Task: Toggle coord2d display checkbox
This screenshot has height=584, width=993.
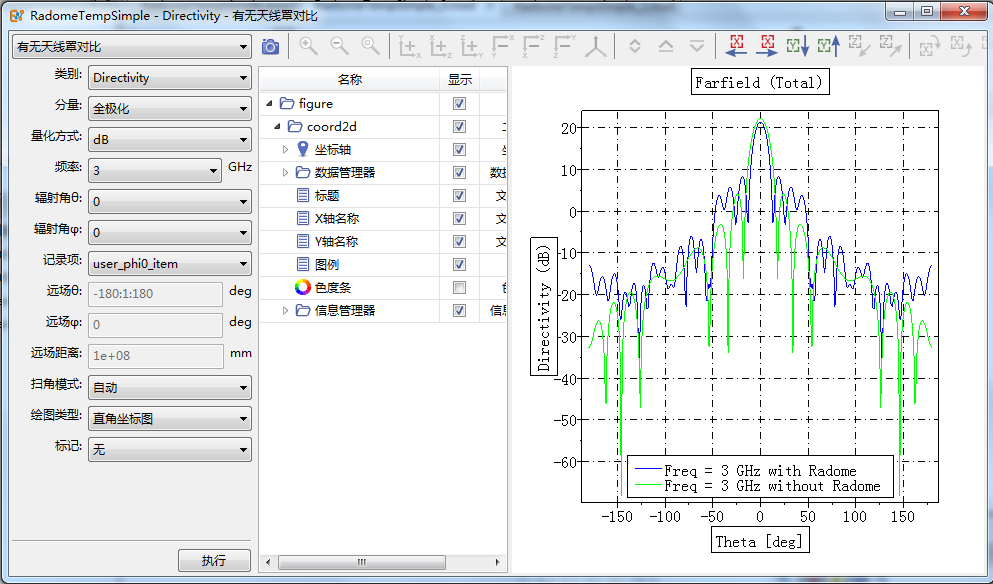Action: [x=460, y=127]
